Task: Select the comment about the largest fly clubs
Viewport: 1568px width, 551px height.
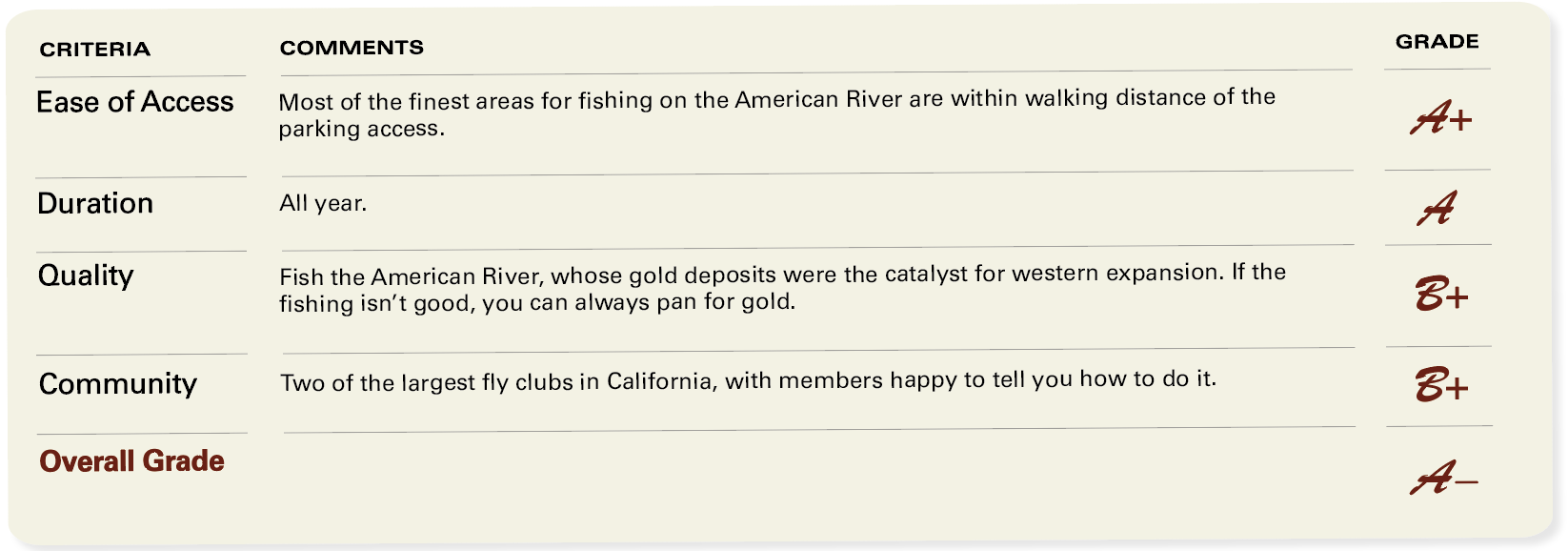Action: coord(748,380)
